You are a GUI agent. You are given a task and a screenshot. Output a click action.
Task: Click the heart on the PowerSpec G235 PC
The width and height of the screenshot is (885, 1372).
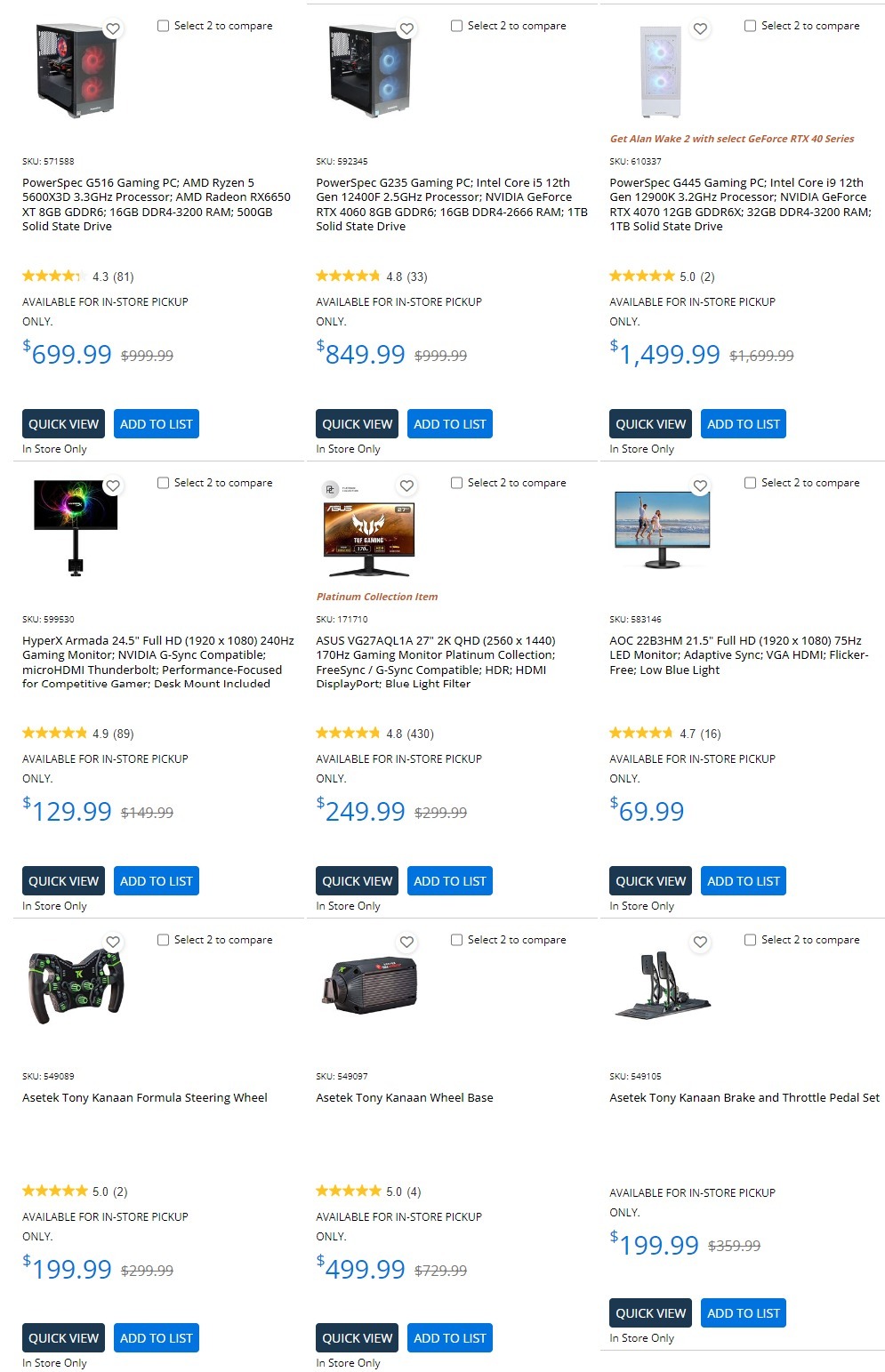406,28
